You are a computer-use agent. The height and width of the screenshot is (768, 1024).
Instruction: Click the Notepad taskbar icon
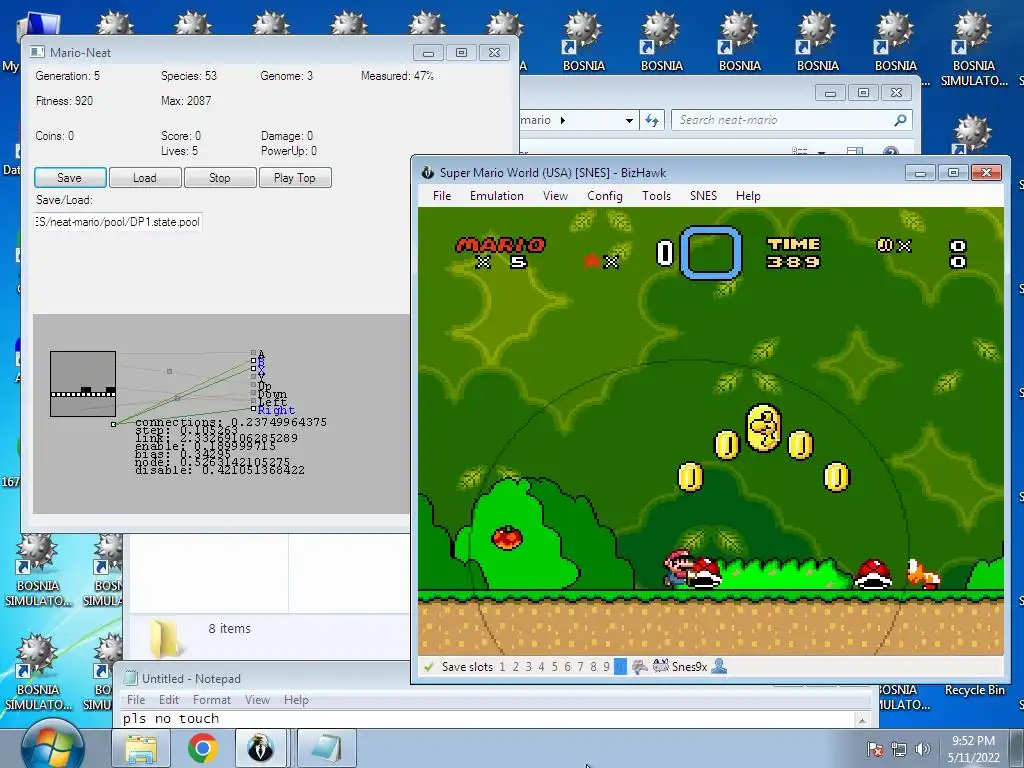(x=326, y=748)
